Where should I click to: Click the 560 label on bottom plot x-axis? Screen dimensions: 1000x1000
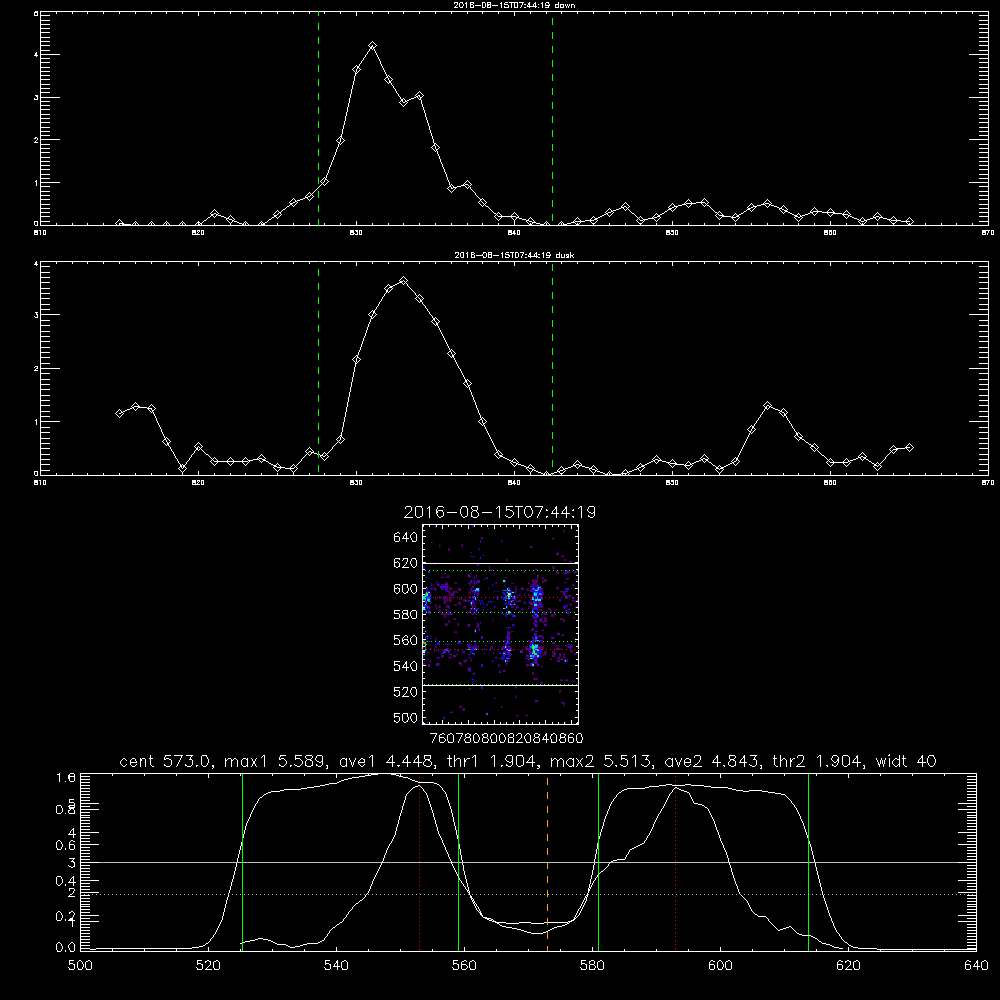tap(464, 966)
